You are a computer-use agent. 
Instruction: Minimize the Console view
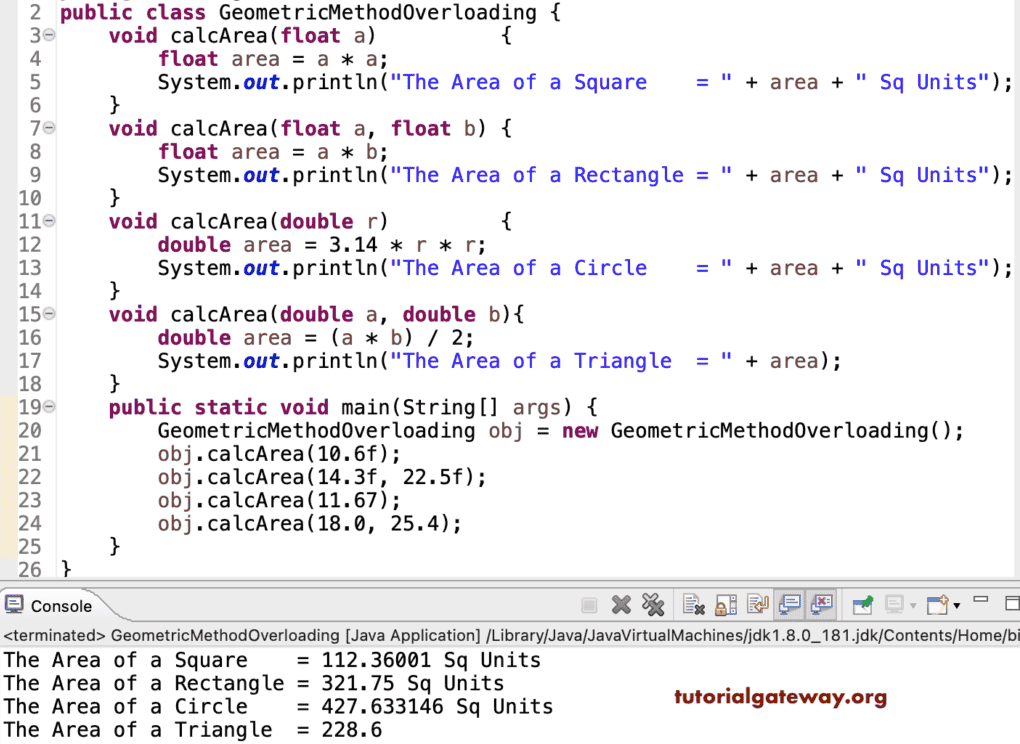point(981,601)
